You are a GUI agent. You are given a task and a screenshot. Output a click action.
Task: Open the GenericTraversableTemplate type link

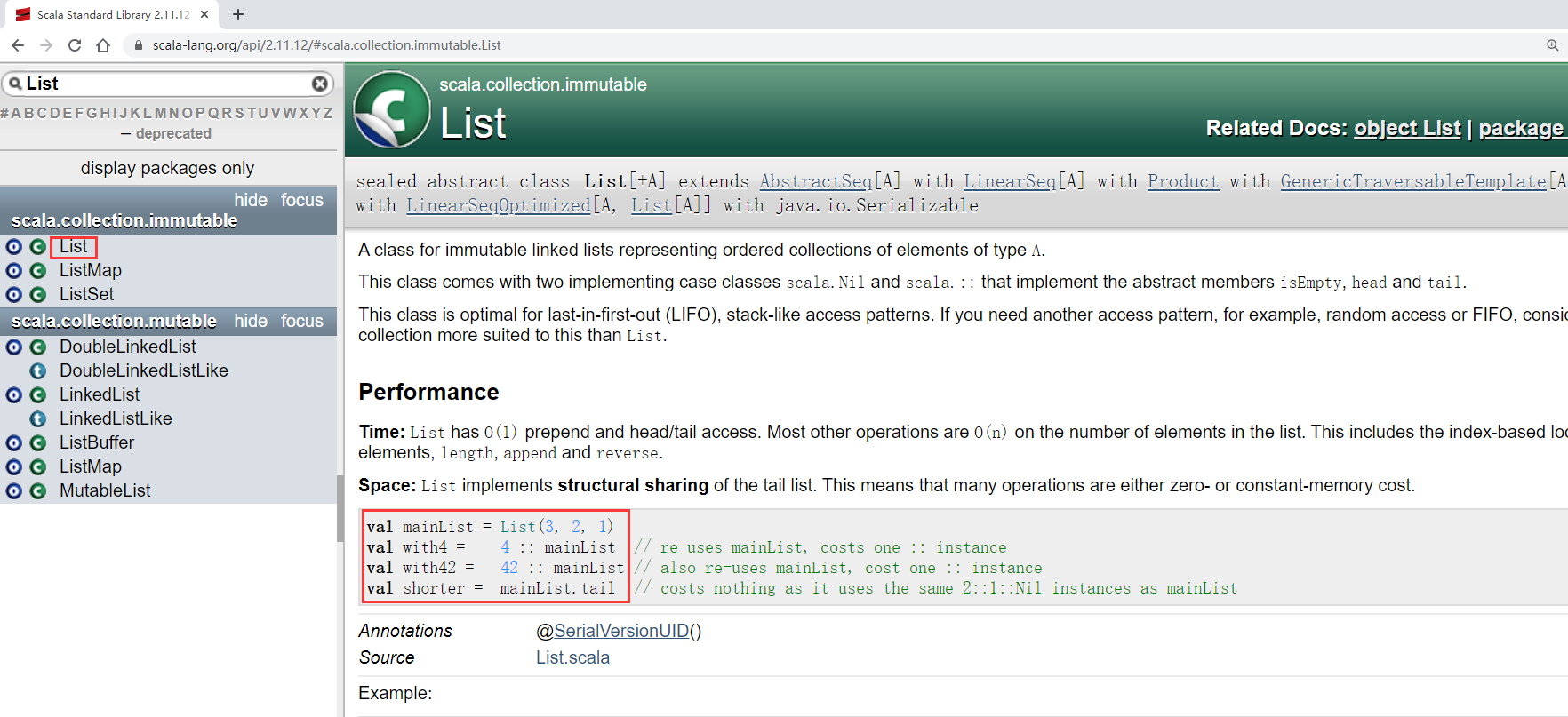pos(1413,181)
